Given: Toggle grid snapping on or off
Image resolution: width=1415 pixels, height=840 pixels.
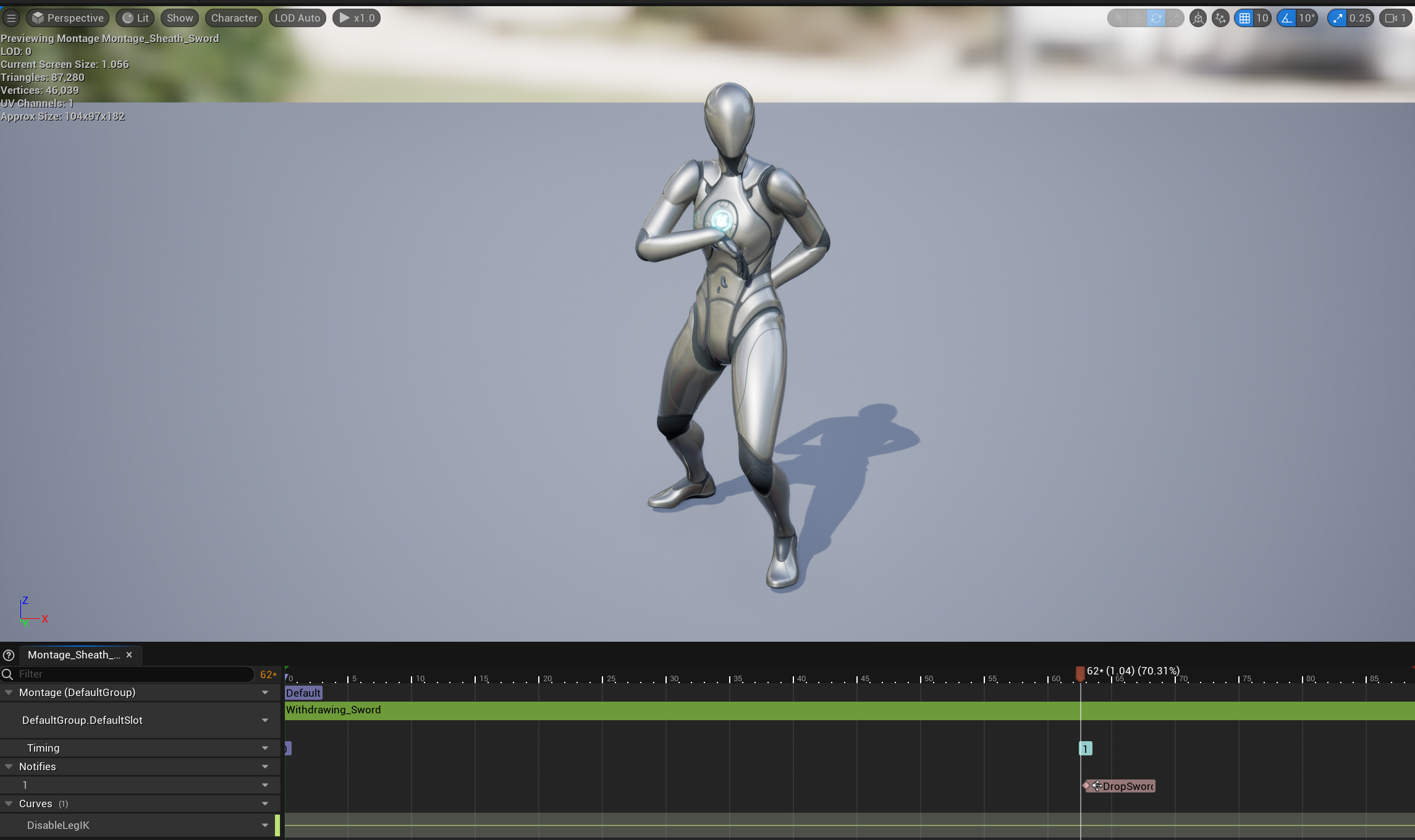Looking at the screenshot, I should 1244,18.
